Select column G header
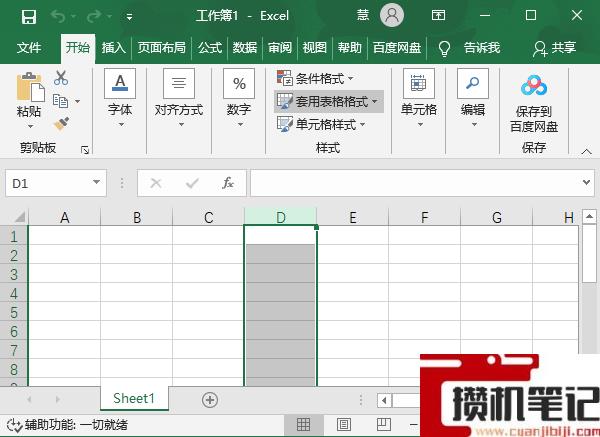Viewport: 600px width, 437px height. (x=496, y=217)
